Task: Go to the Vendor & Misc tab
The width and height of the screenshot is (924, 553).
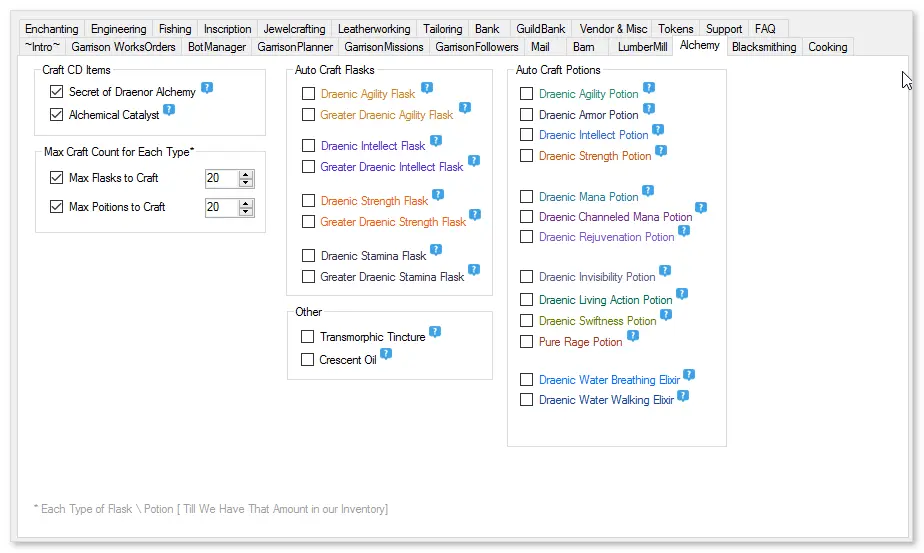Action: click(x=613, y=29)
